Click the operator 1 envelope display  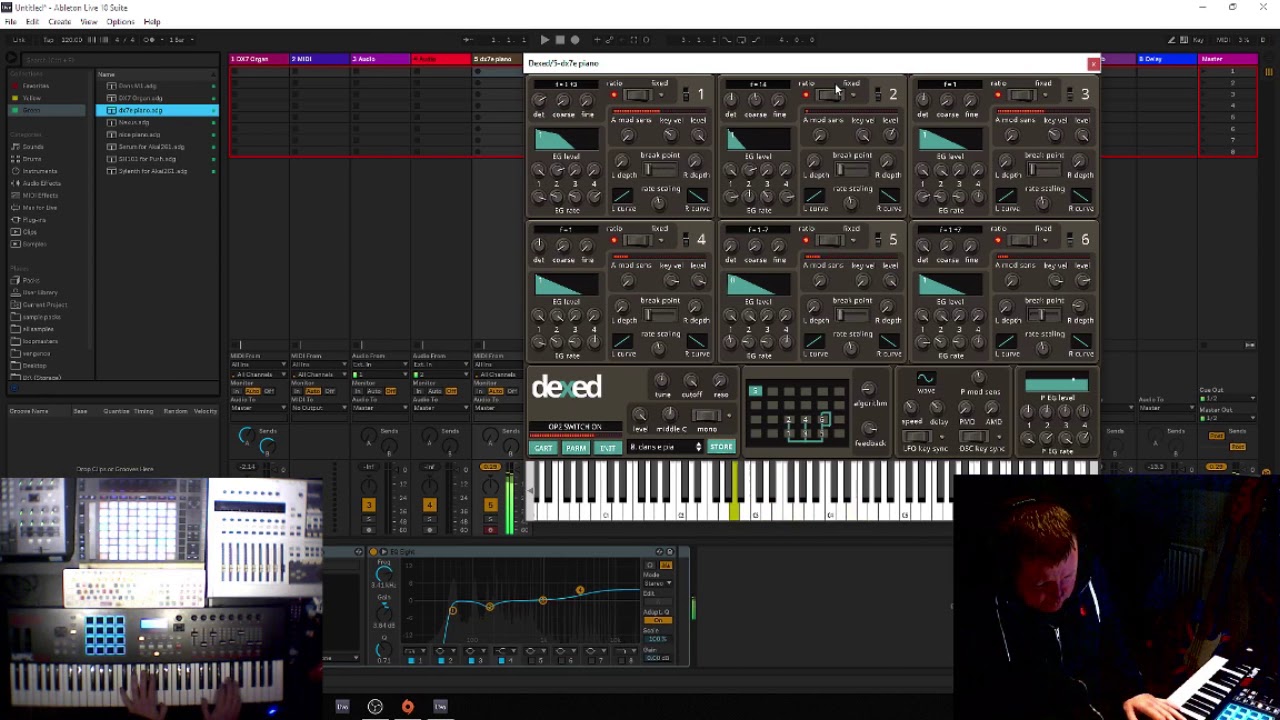point(565,140)
